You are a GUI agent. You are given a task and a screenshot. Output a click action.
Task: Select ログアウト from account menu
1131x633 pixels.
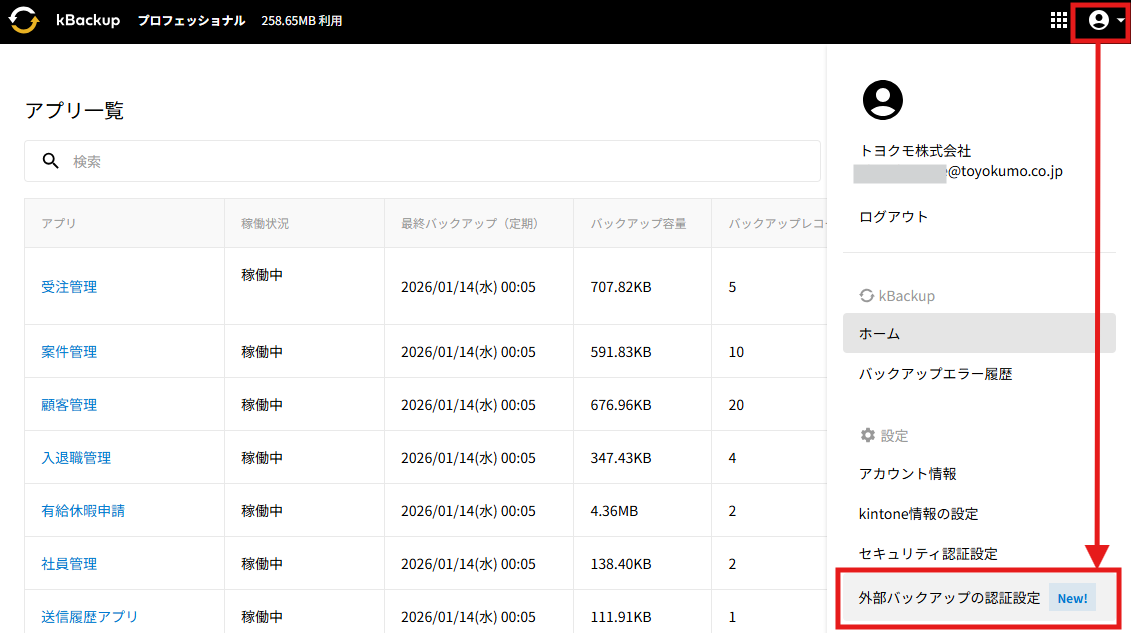893,217
